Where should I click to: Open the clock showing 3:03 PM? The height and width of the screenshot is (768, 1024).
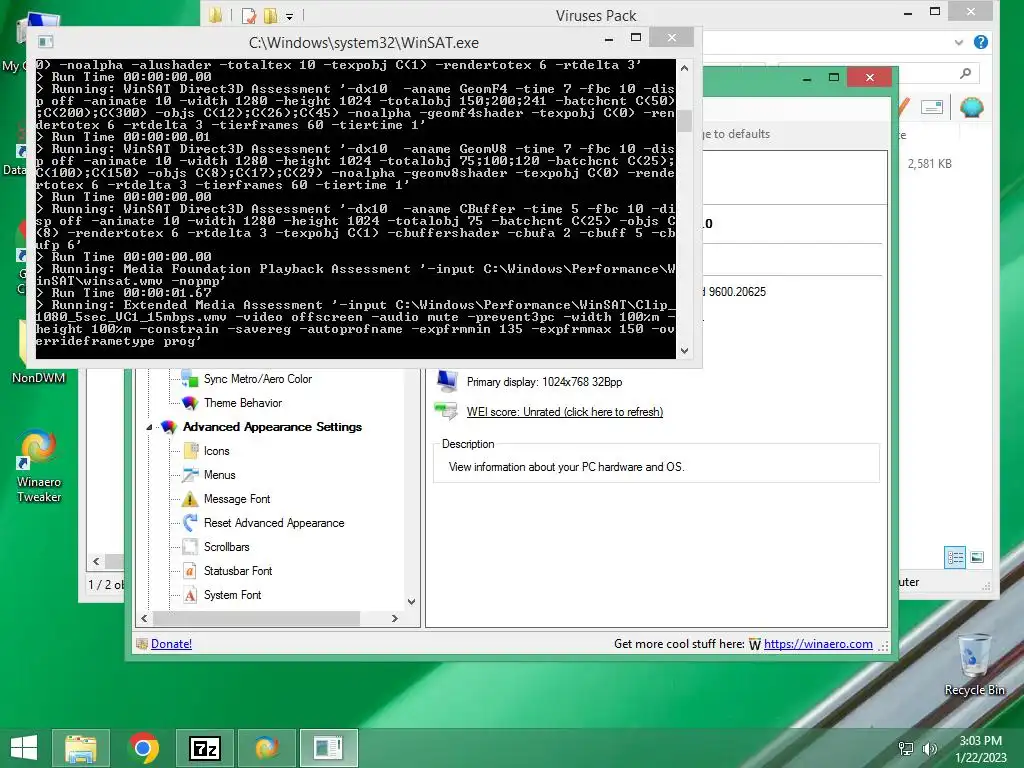point(981,749)
